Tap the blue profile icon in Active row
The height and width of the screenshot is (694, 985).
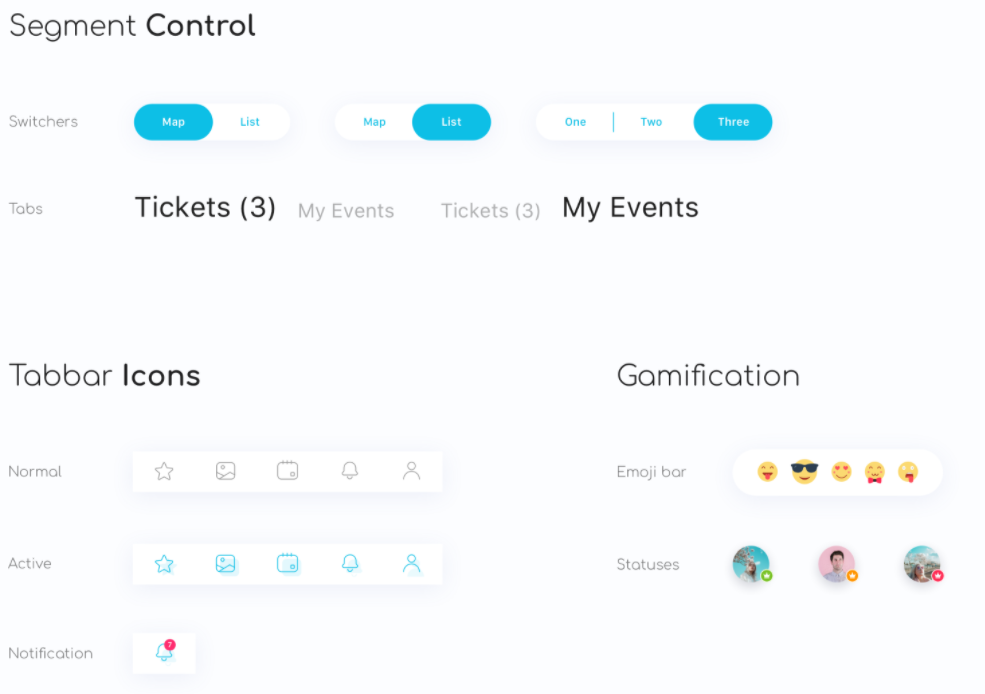[411, 563]
